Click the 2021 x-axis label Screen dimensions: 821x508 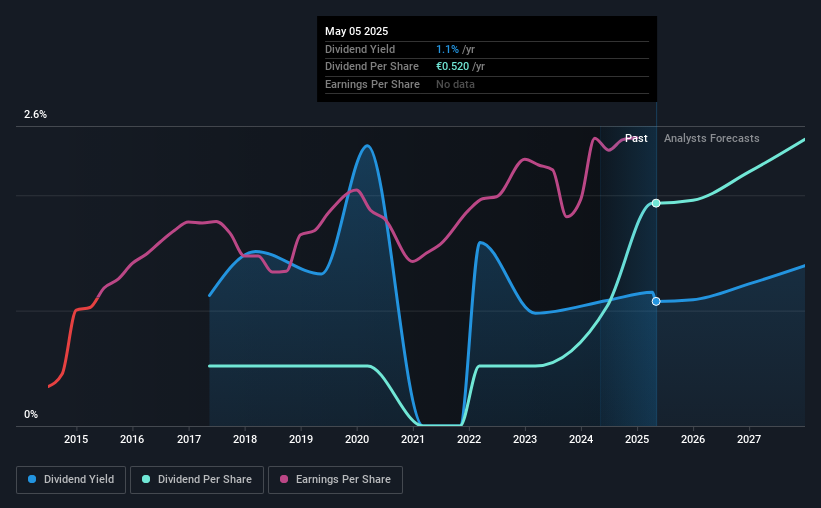pyautogui.click(x=413, y=439)
